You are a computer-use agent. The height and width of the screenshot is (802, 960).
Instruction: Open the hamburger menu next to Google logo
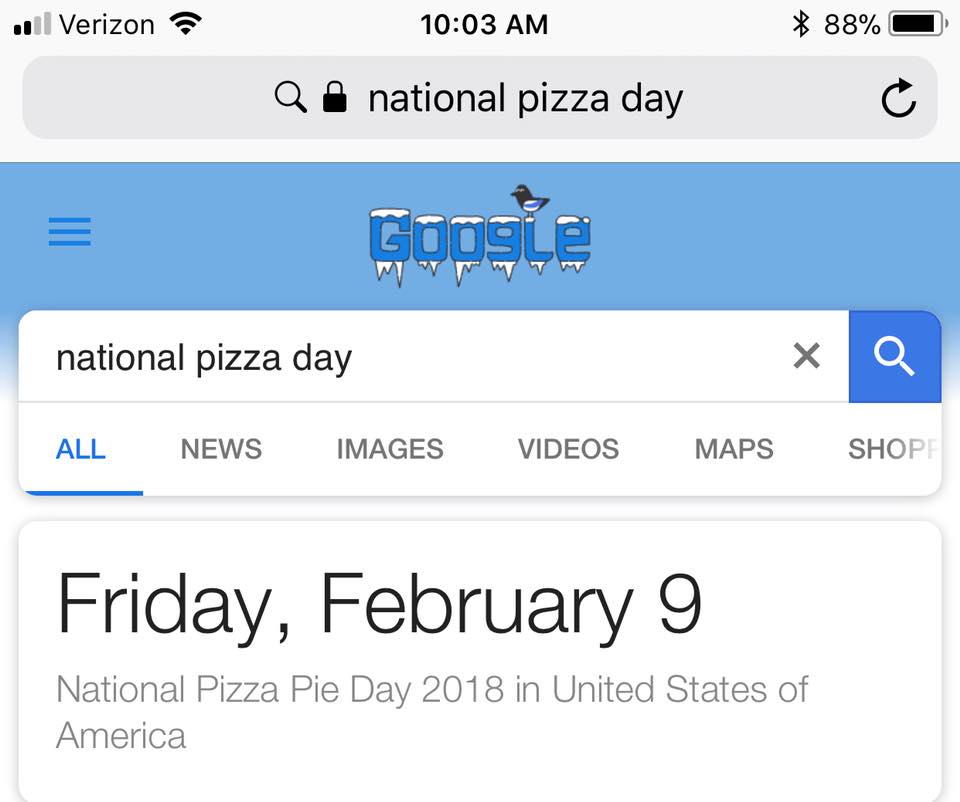[70, 231]
